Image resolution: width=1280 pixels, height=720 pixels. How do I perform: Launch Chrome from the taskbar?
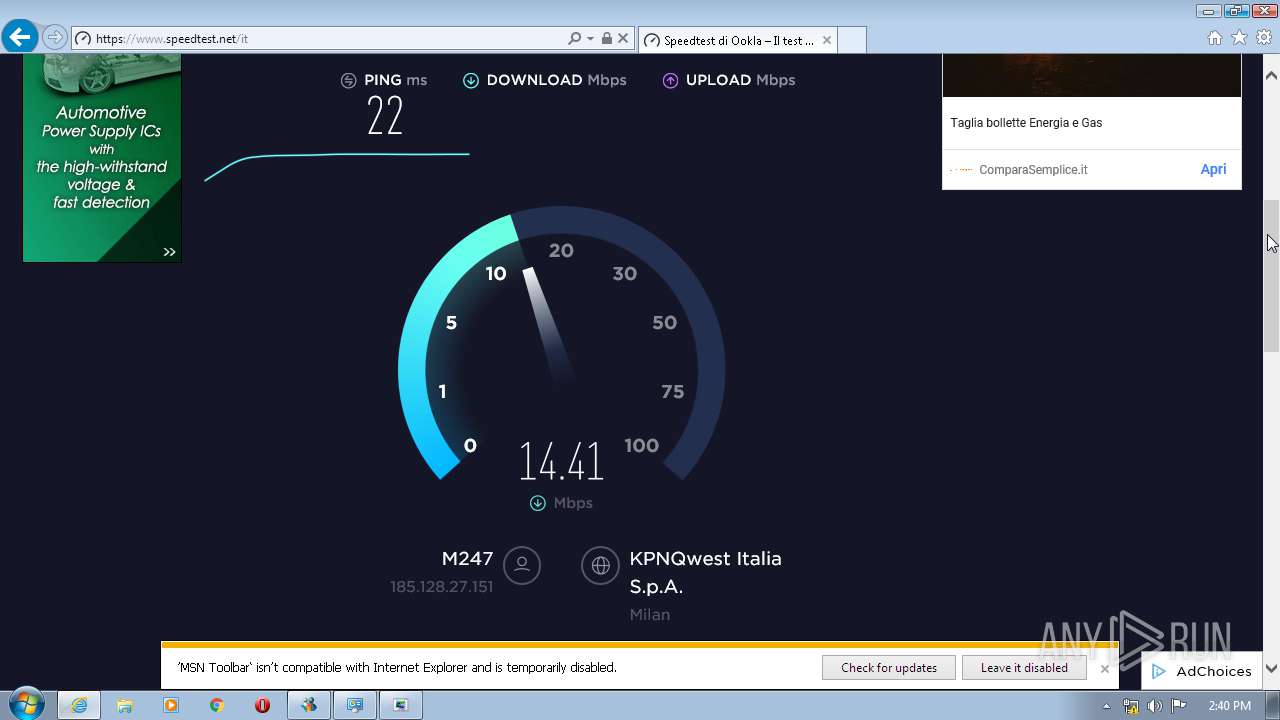(x=217, y=705)
